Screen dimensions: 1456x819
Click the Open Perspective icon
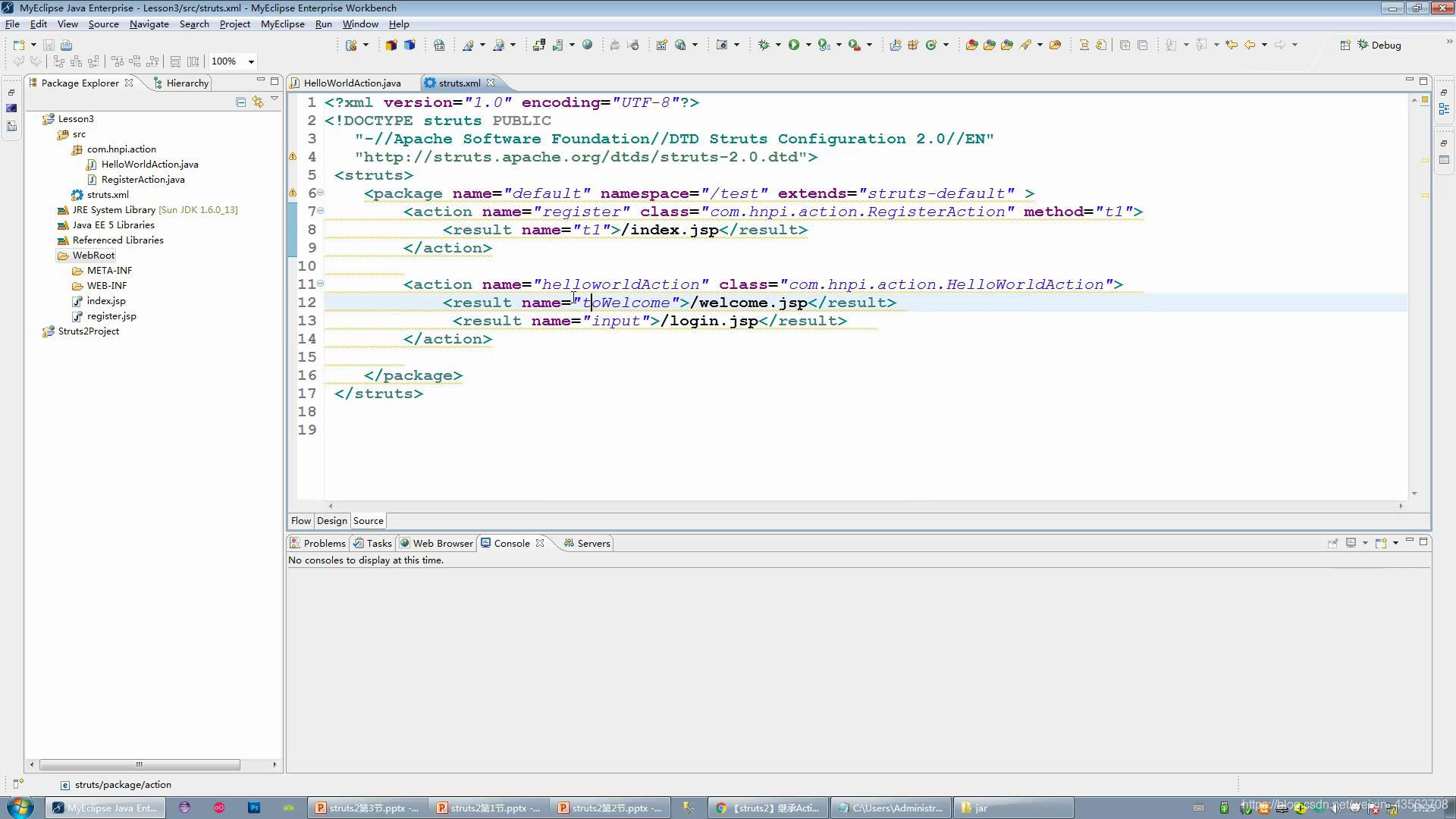click(x=1345, y=45)
